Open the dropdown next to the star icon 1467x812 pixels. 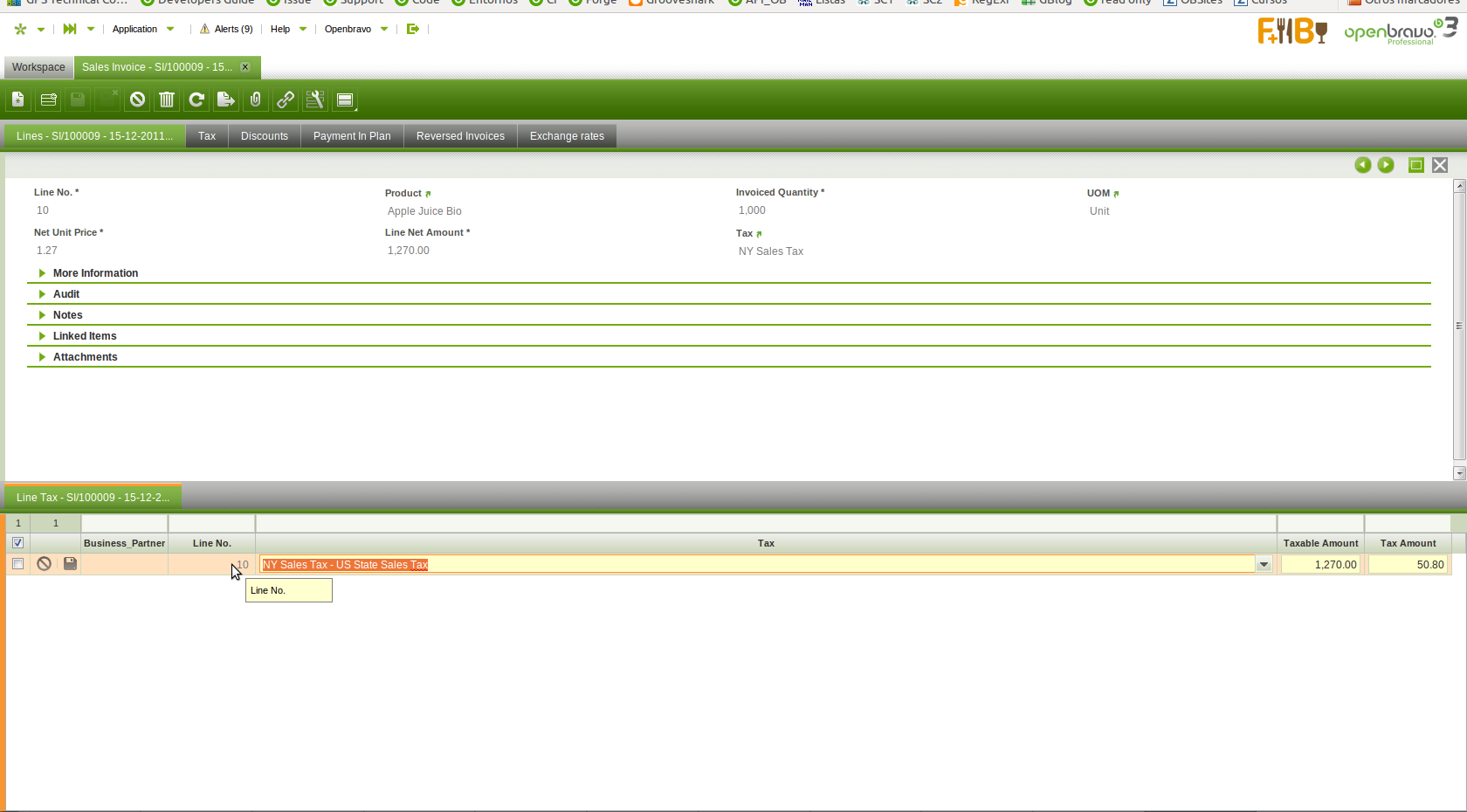41,30
